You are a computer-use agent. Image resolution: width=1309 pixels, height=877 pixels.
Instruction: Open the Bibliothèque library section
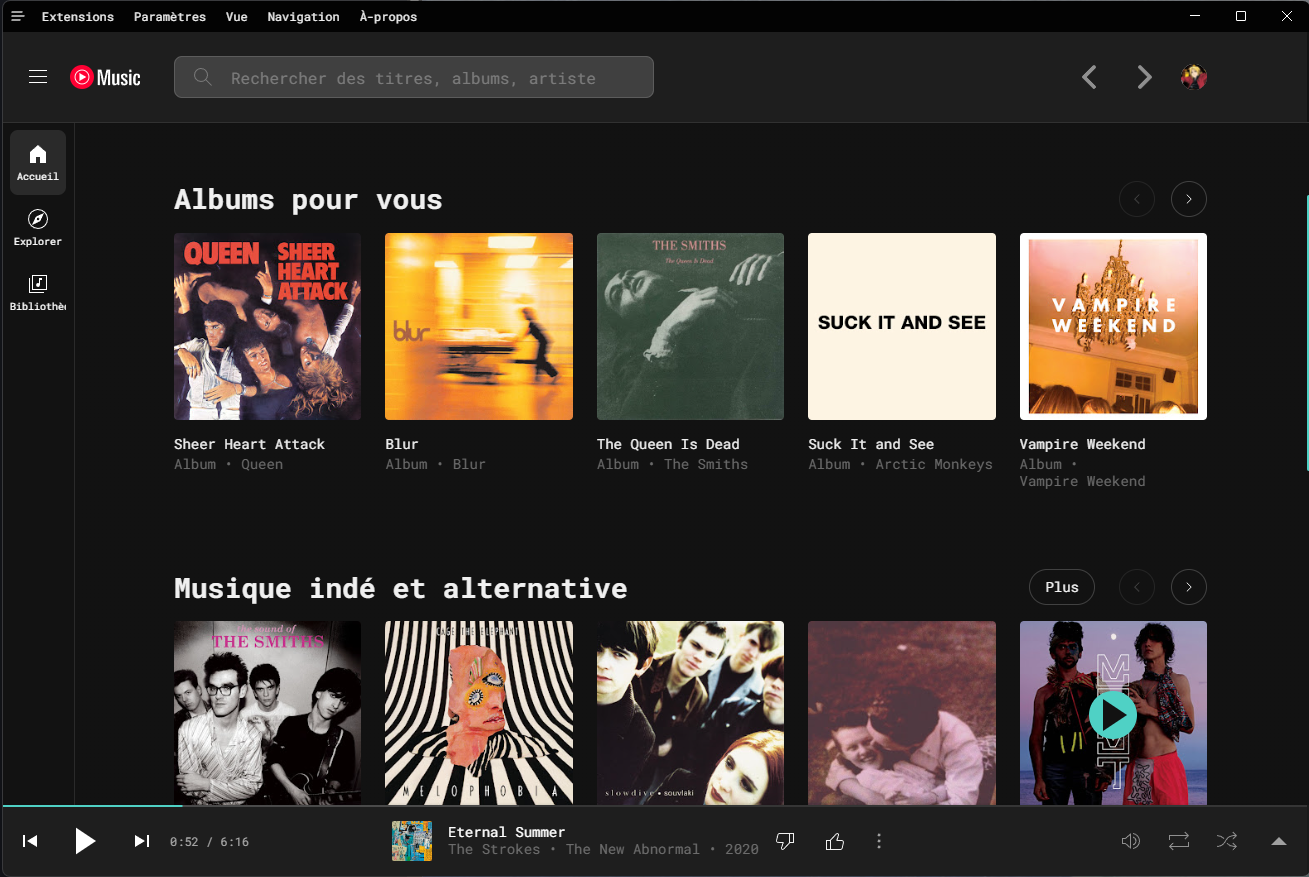click(x=38, y=292)
